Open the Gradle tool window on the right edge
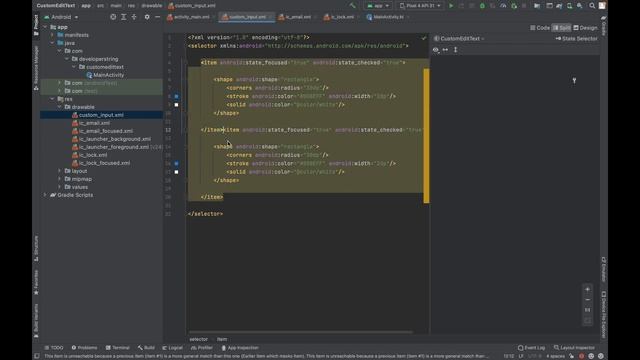This screenshot has width=640, height=360. 603,25
